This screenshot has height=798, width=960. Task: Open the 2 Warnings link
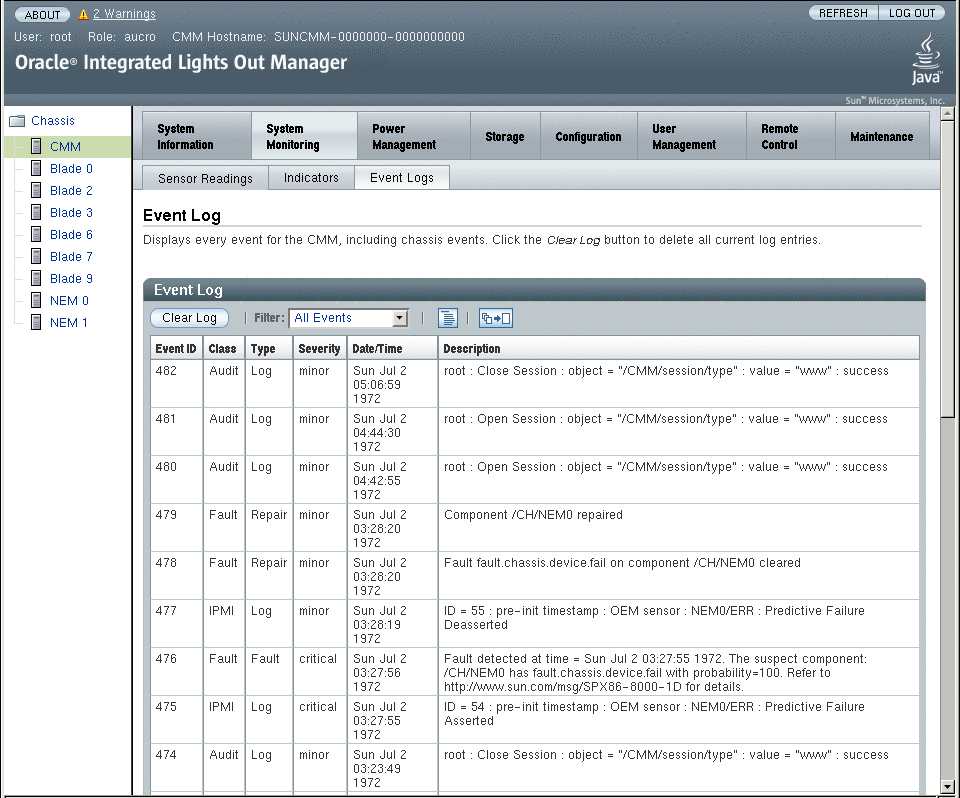click(124, 13)
